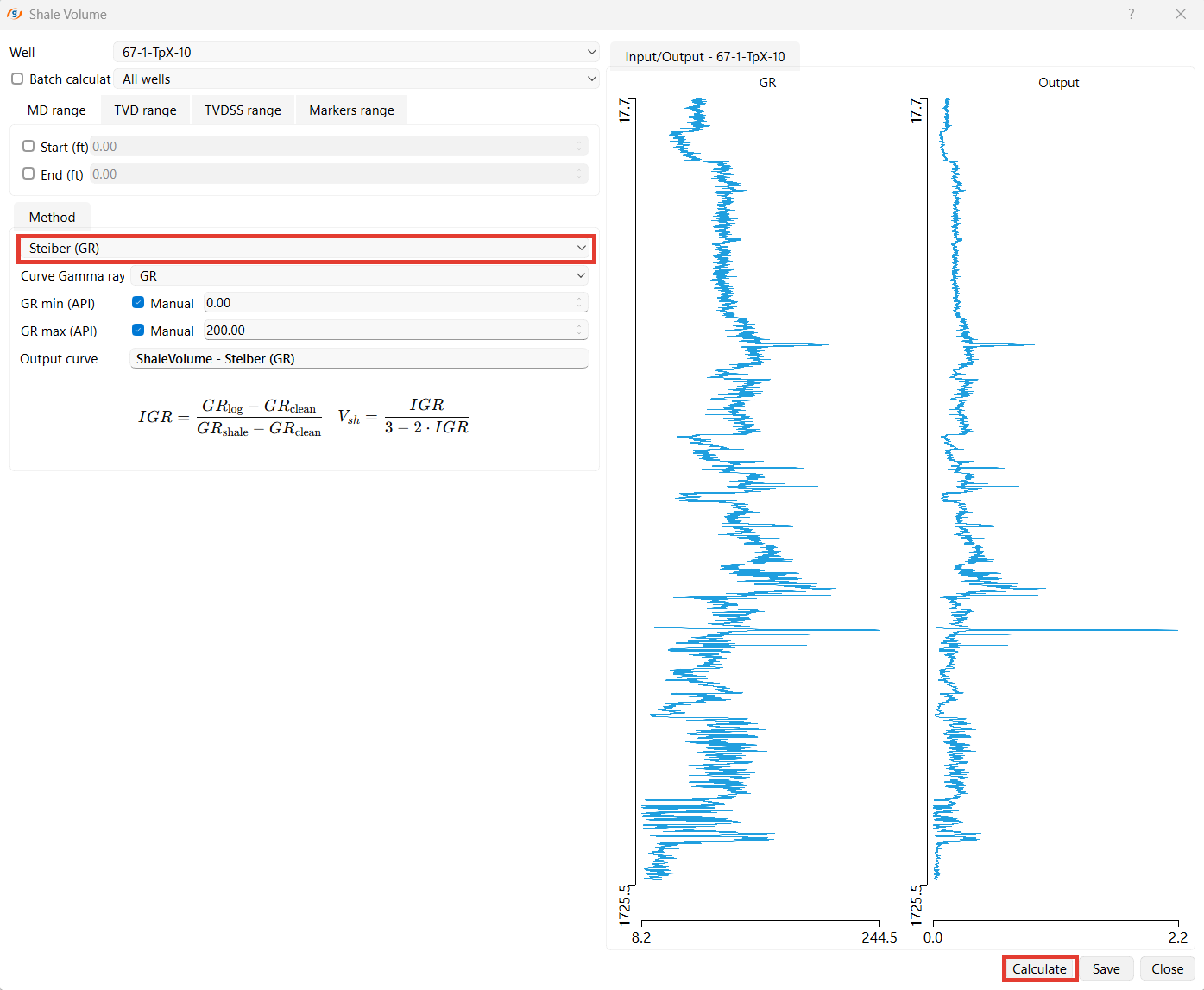Select the Input/Output - 67-1-TpX-10 tab

coord(704,56)
